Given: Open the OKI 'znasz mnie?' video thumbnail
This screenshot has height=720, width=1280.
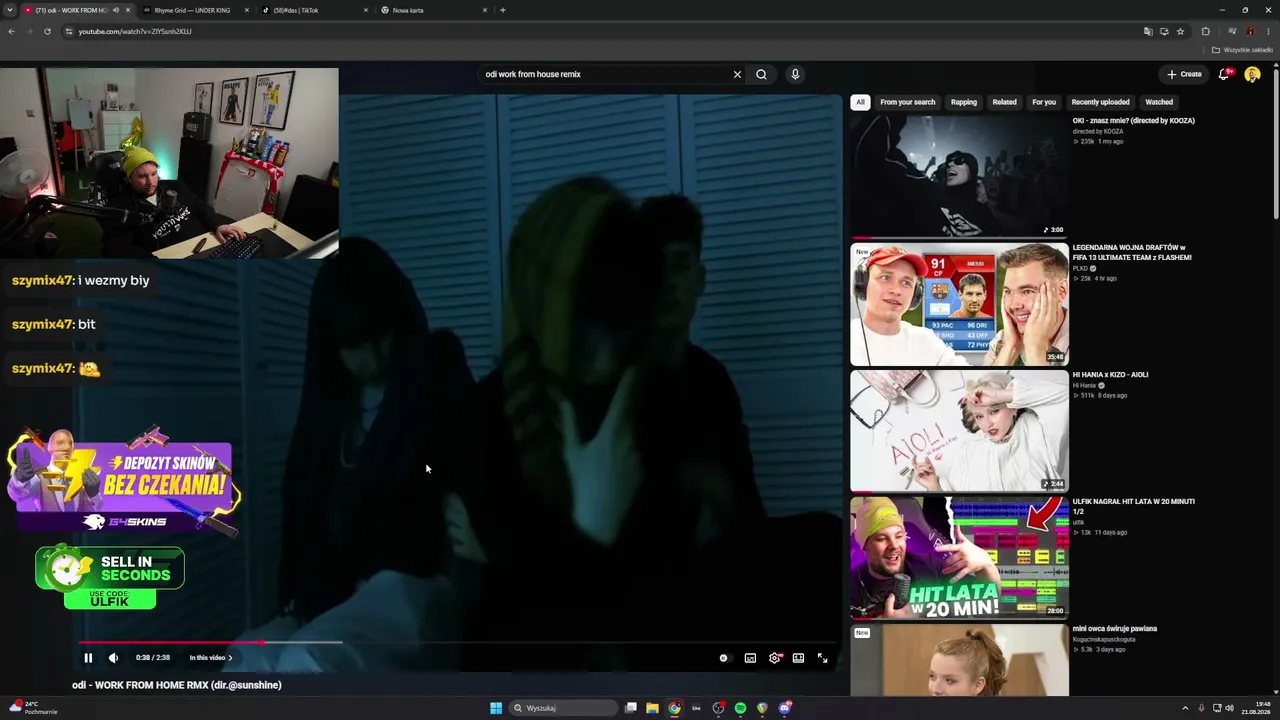Looking at the screenshot, I should (x=959, y=176).
